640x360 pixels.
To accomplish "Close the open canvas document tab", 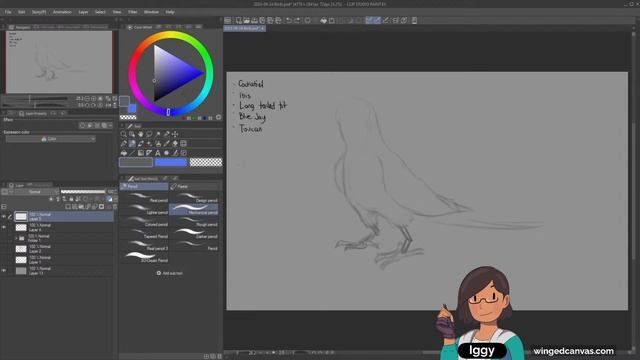I will [262, 28].
